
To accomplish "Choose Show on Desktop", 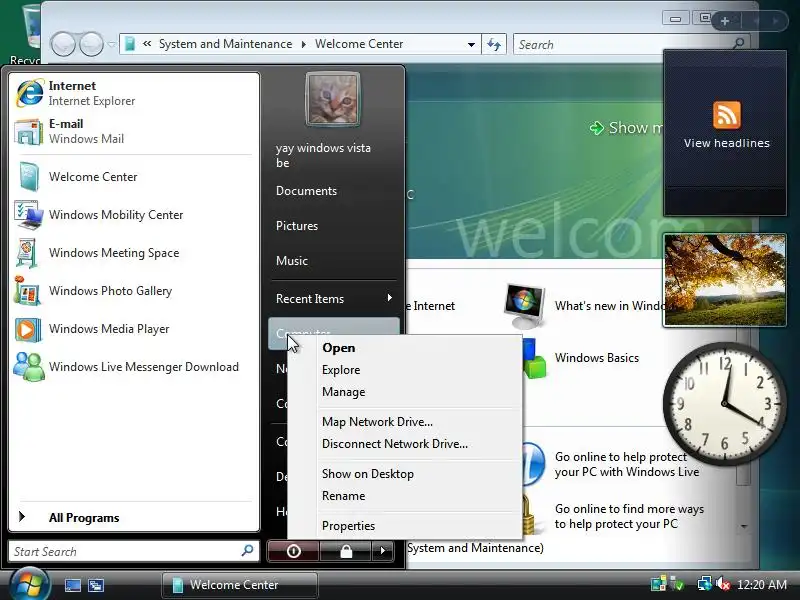I will (x=367, y=474).
